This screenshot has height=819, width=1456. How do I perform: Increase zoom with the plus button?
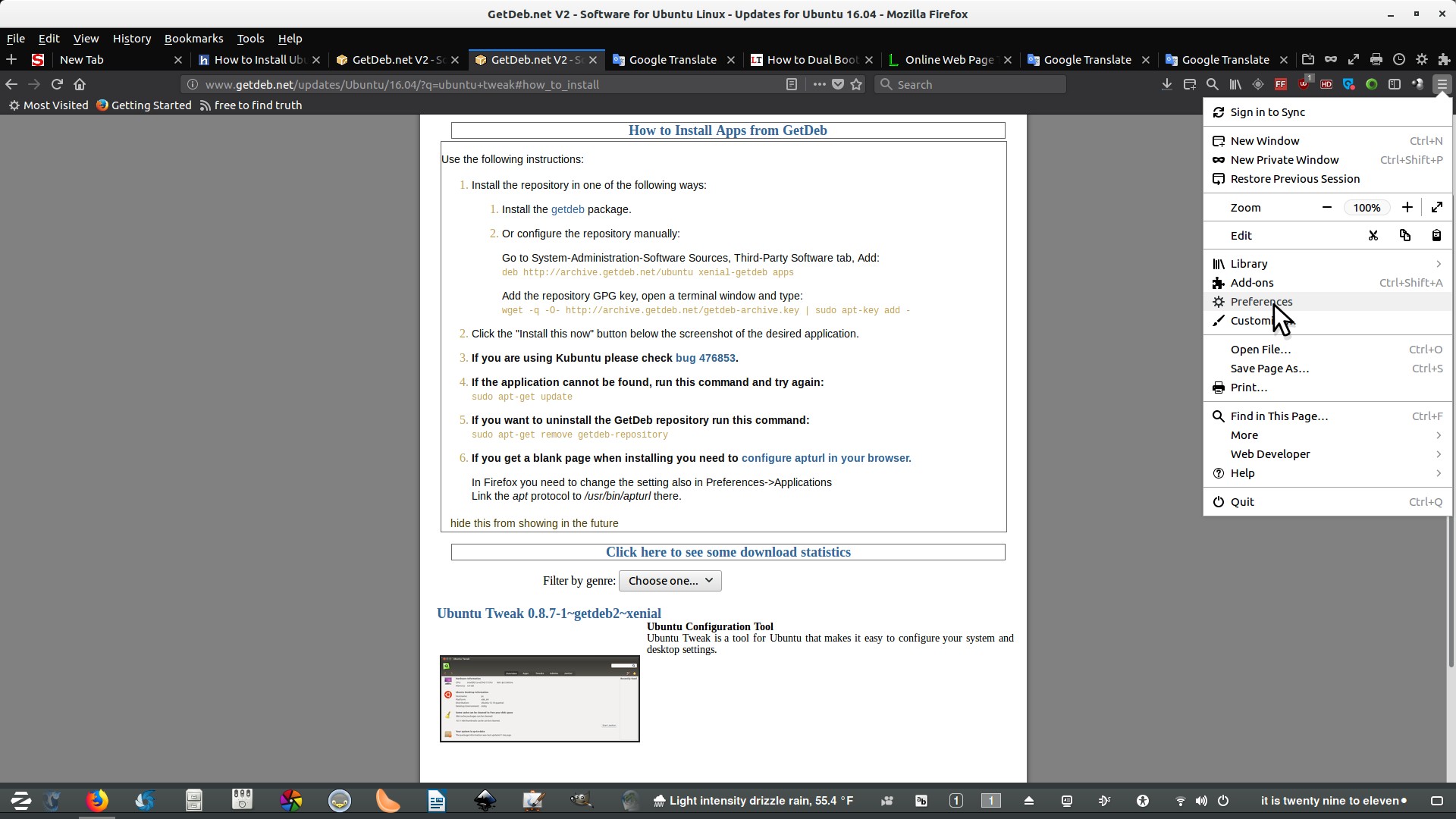point(1407,208)
